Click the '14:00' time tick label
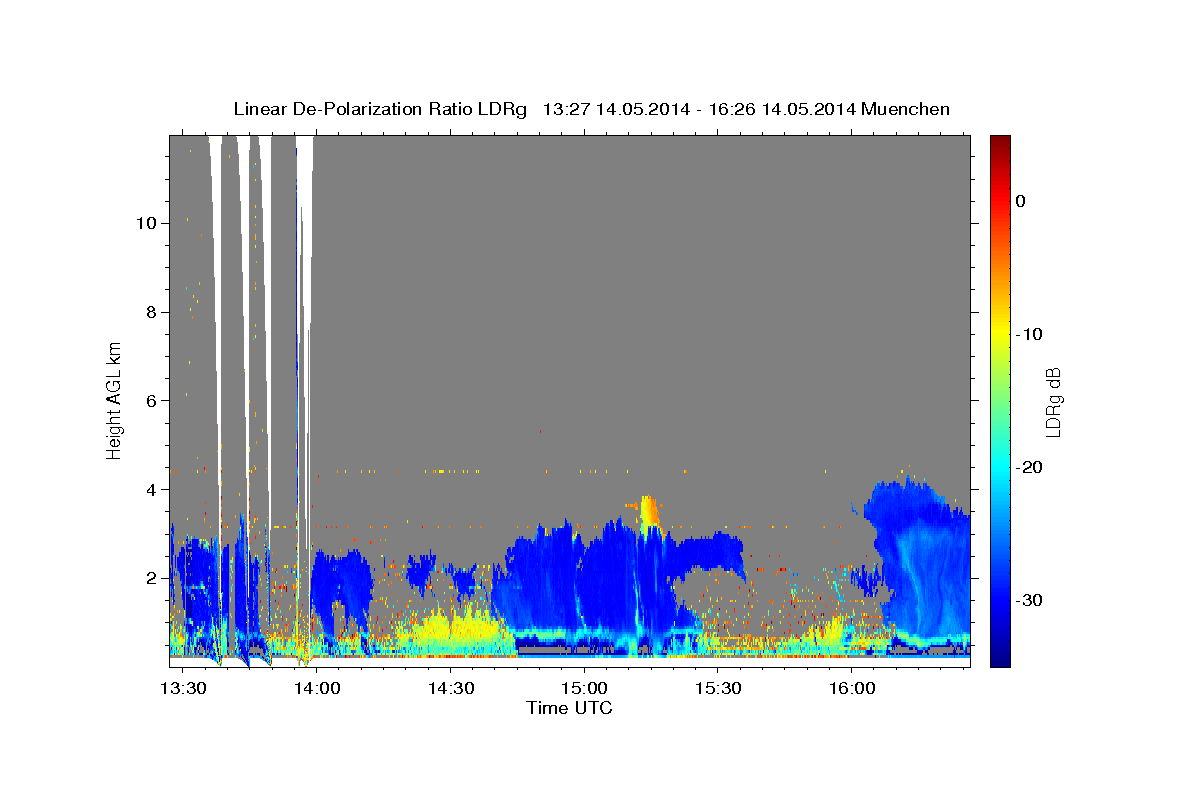Viewport: 1200px width, 800px height. [317, 688]
